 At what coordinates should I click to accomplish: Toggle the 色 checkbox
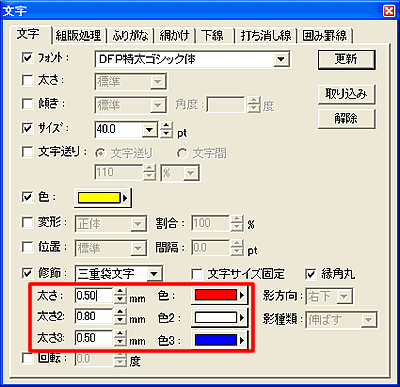(27, 197)
